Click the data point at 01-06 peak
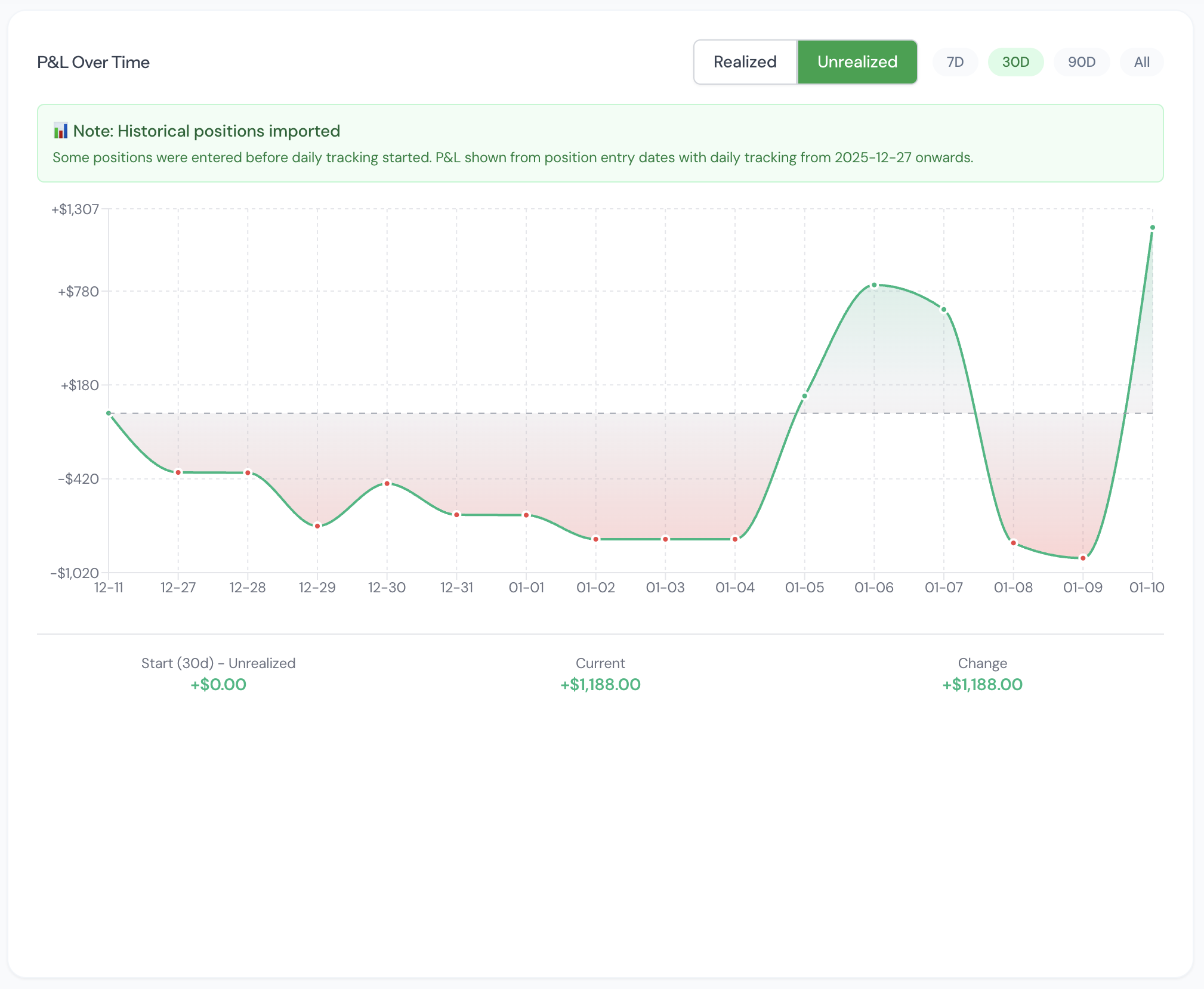Image resolution: width=1204 pixels, height=989 pixels. 874,285
